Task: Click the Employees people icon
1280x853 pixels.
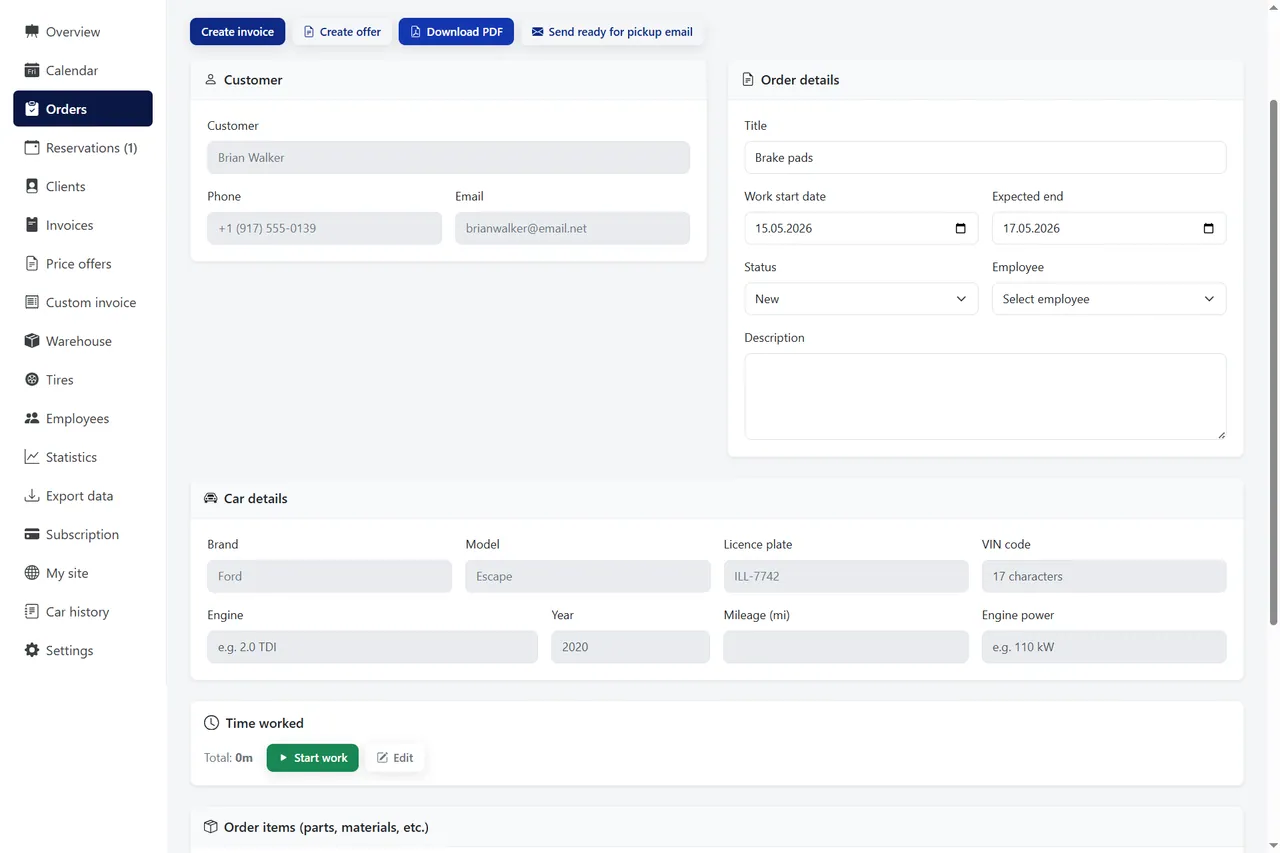Action: click(32, 418)
